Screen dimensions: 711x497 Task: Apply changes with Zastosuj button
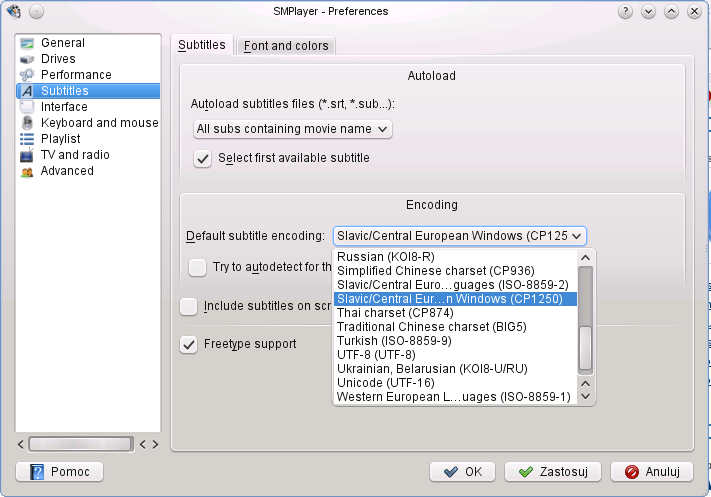point(553,472)
